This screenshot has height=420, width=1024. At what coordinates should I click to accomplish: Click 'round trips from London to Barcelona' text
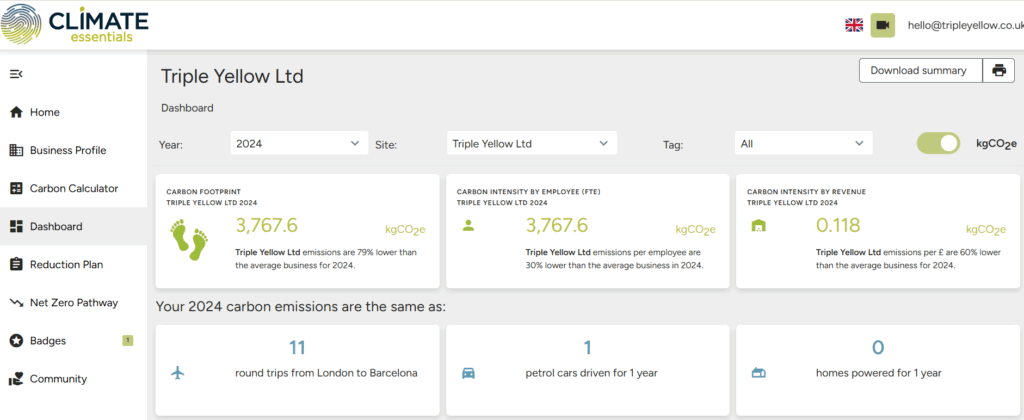(x=327, y=373)
